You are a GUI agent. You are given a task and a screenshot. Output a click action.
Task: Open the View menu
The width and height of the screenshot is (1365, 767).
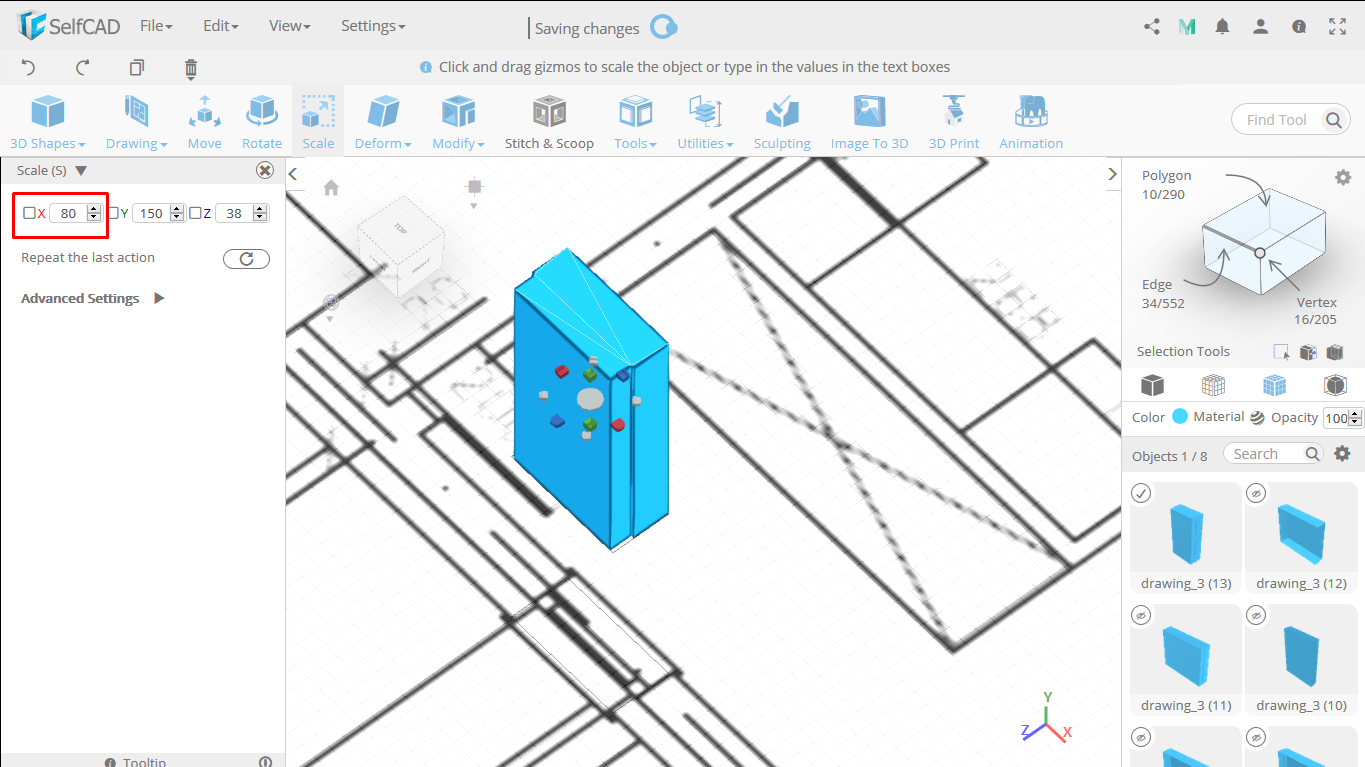coord(290,26)
